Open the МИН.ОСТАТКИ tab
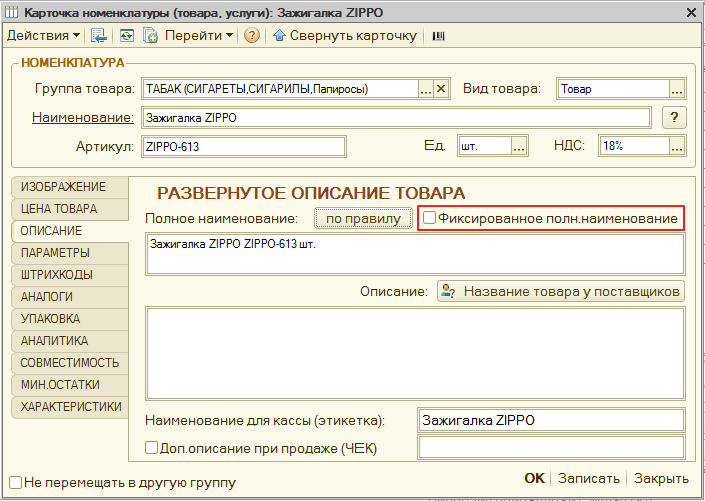705x501 pixels. point(70,385)
